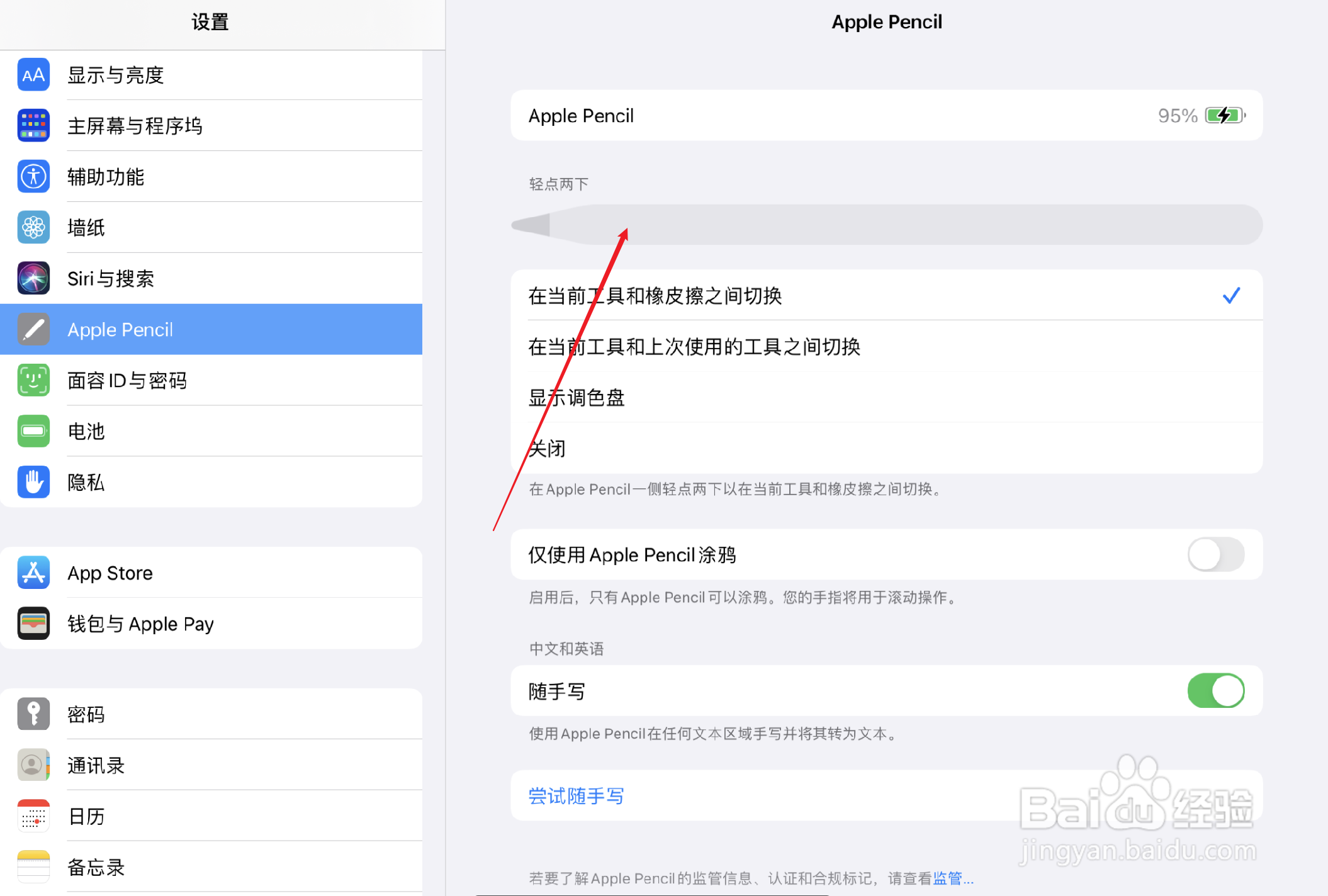Click the Accessibility icon

[x=33, y=177]
